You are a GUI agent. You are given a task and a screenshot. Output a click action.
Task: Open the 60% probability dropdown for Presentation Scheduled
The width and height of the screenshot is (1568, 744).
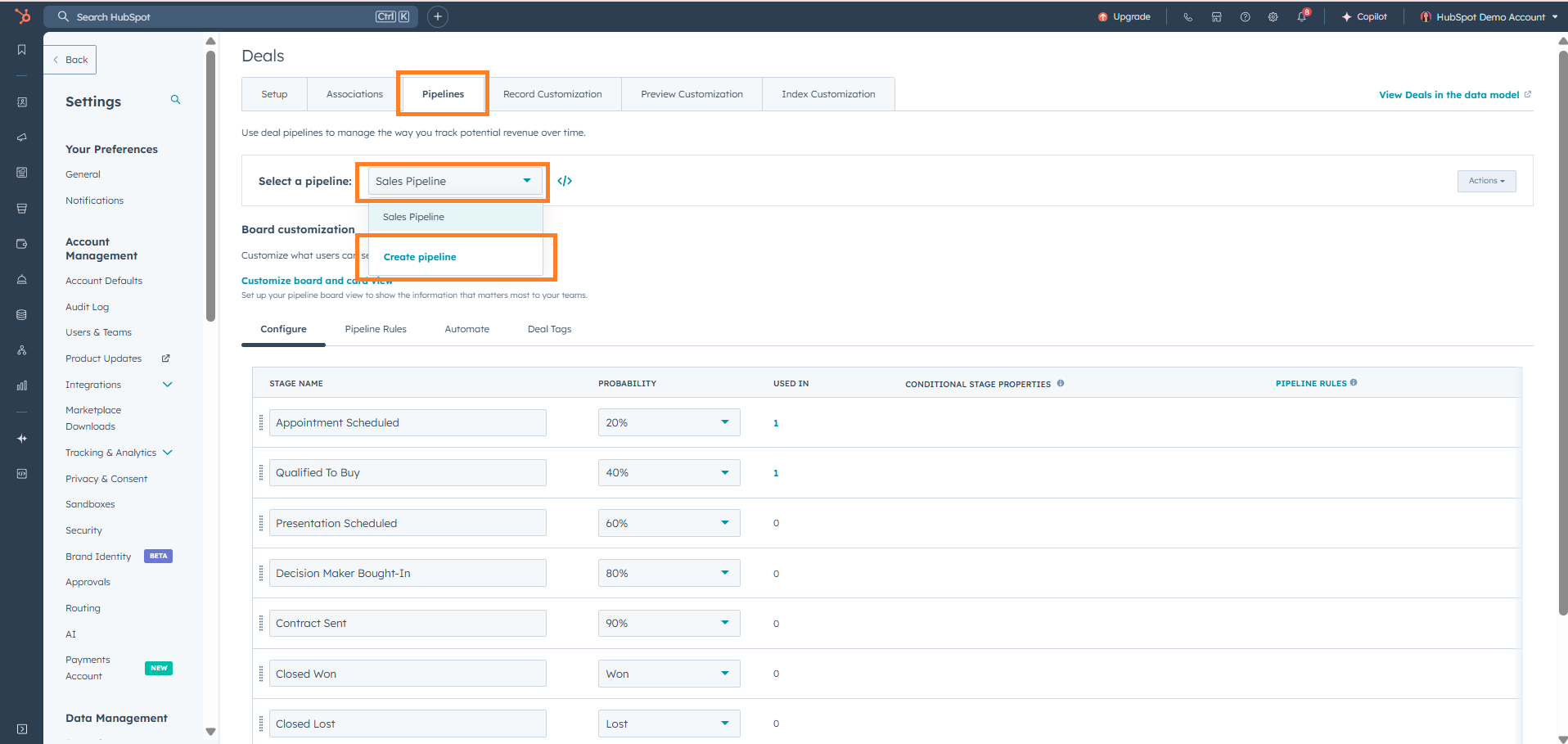point(669,523)
